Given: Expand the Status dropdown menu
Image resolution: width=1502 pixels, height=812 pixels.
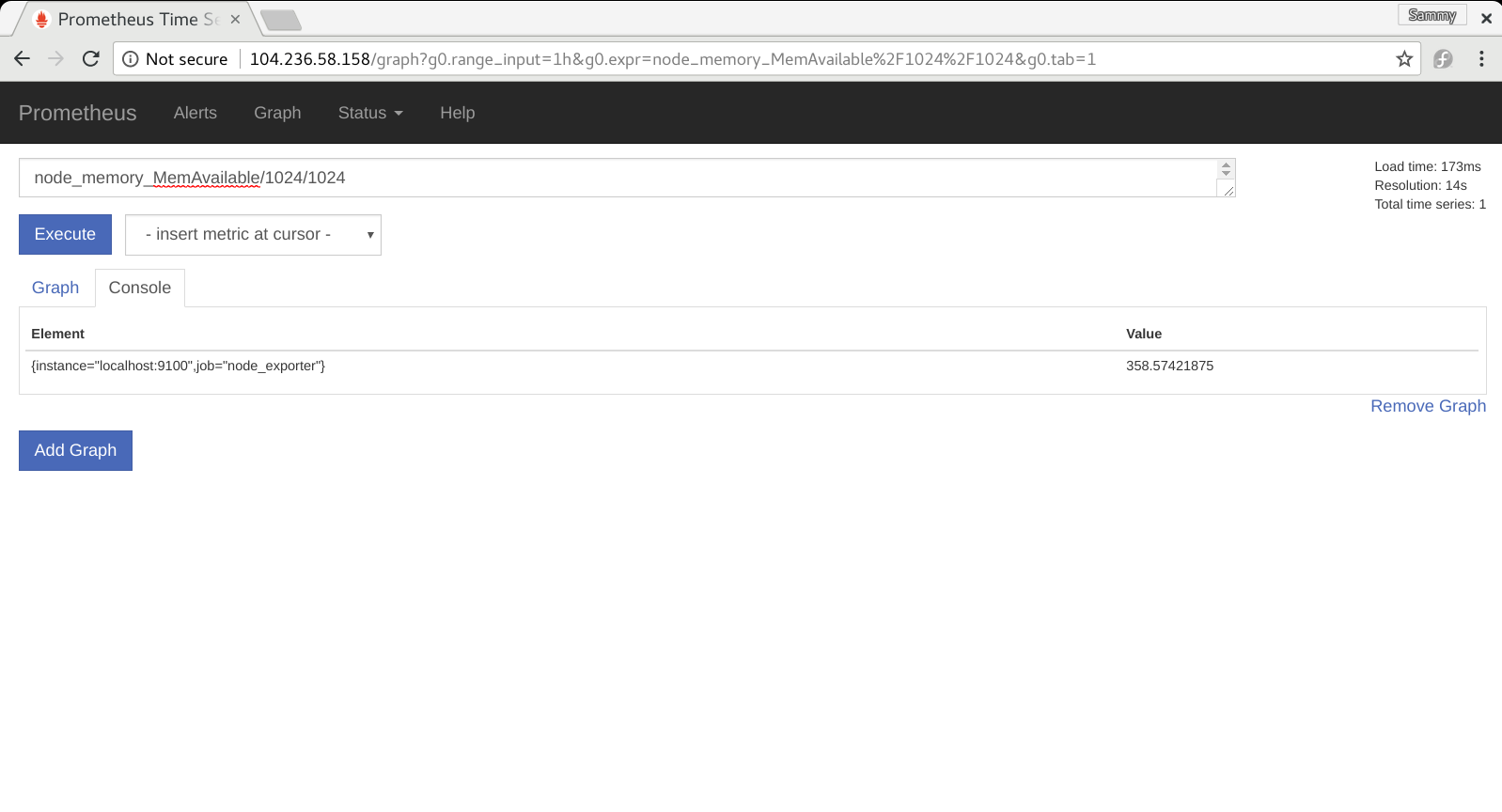Looking at the screenshot, I should tap(370, 113).
